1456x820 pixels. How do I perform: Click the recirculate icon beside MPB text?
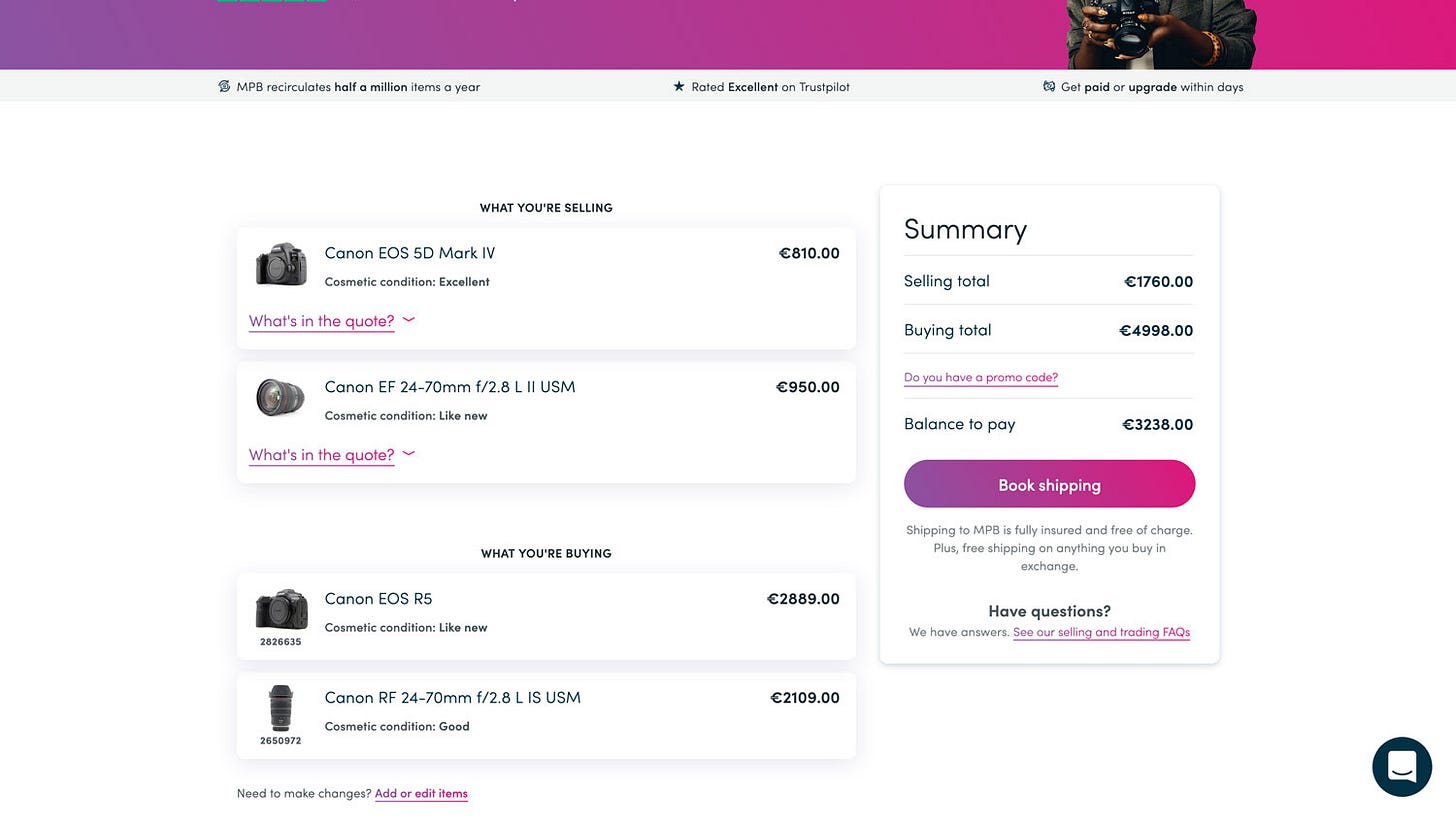pyautogui.click(x=224, y=87)
